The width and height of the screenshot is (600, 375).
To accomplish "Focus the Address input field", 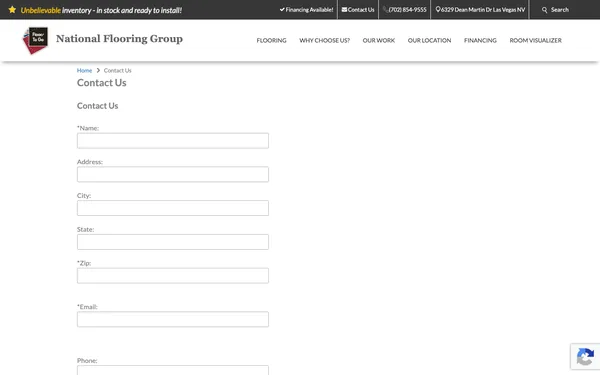I will 173,174.
